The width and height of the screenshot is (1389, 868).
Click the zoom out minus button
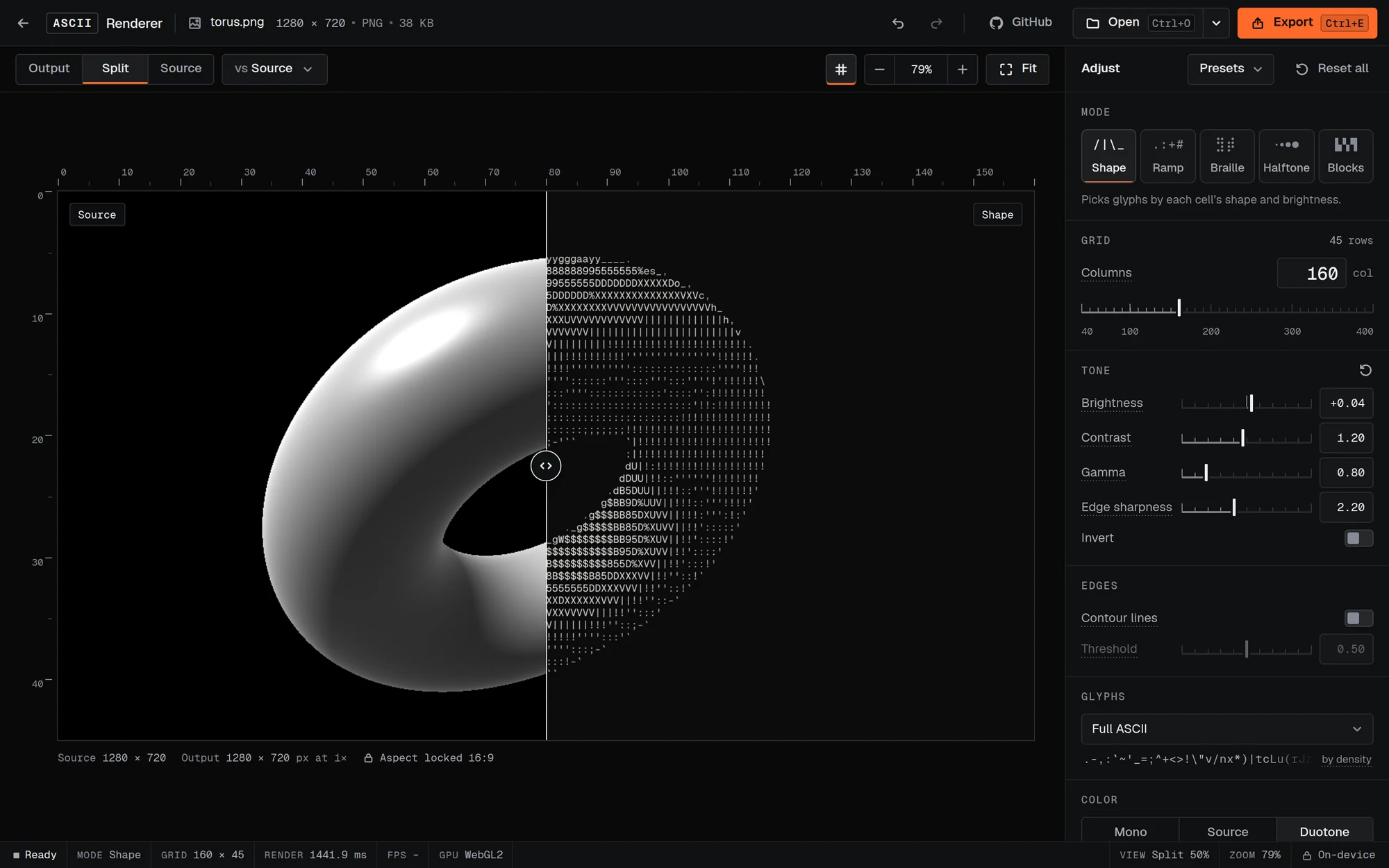point(879,69)
